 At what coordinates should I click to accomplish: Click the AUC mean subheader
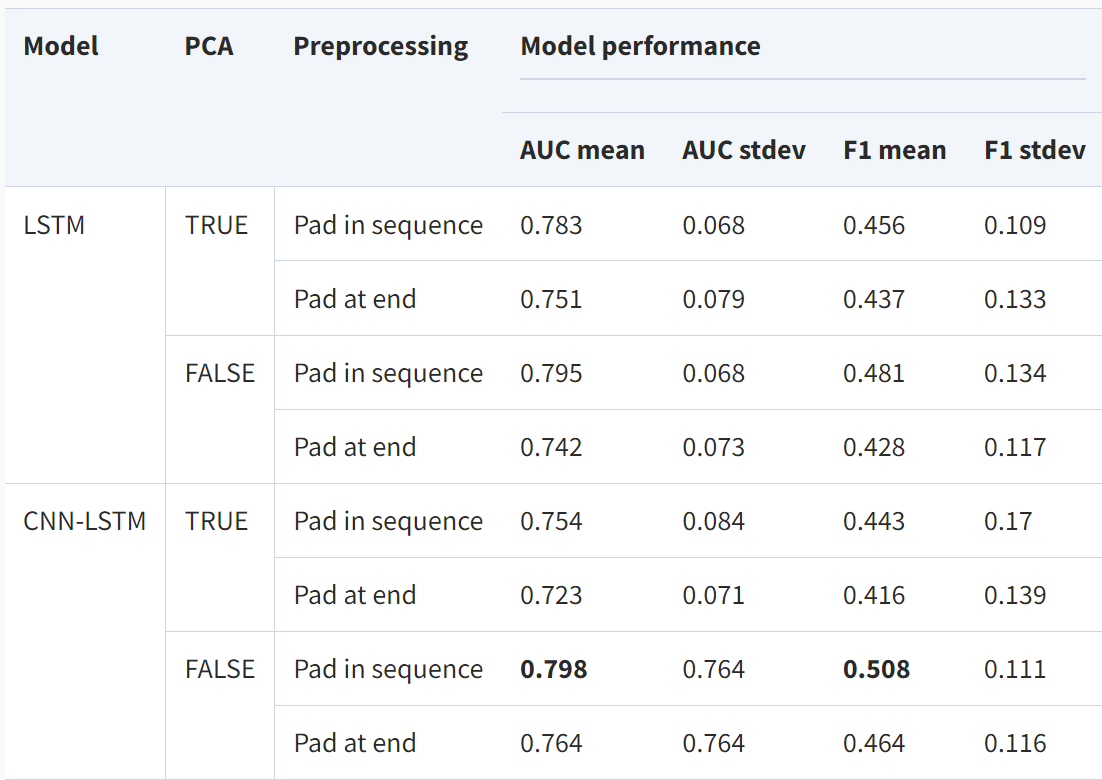(x=582, y=150)
